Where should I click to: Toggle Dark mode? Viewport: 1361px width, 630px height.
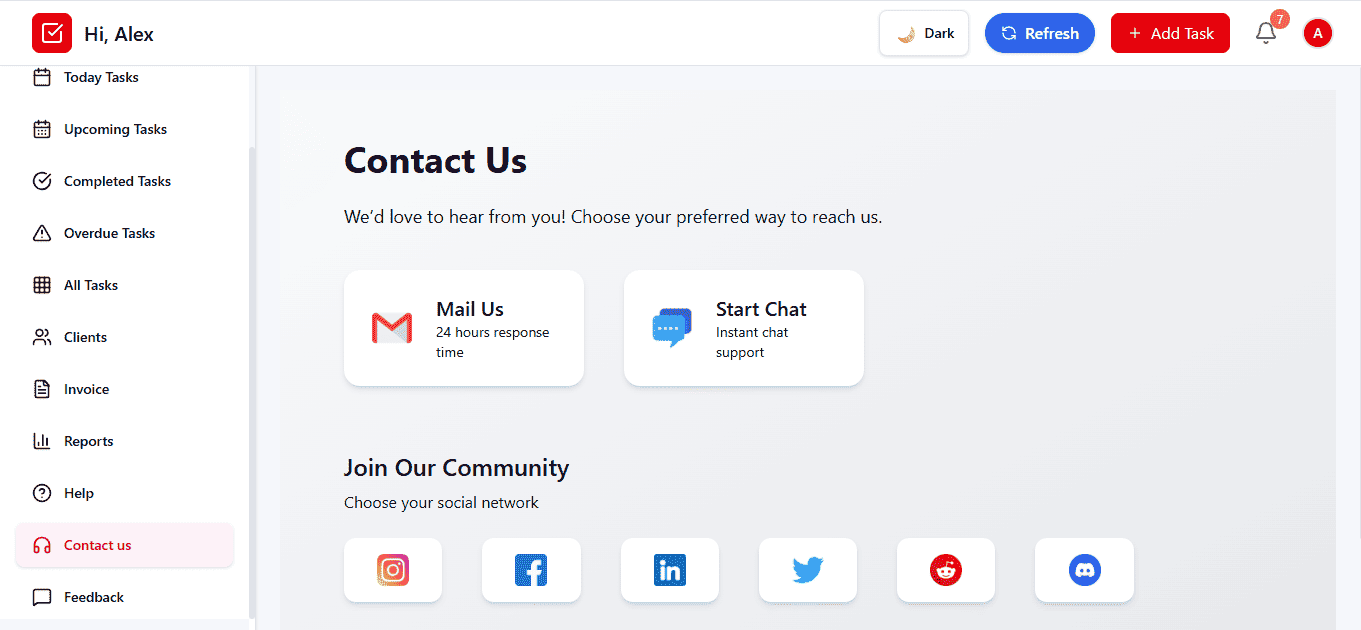point(923,32)
